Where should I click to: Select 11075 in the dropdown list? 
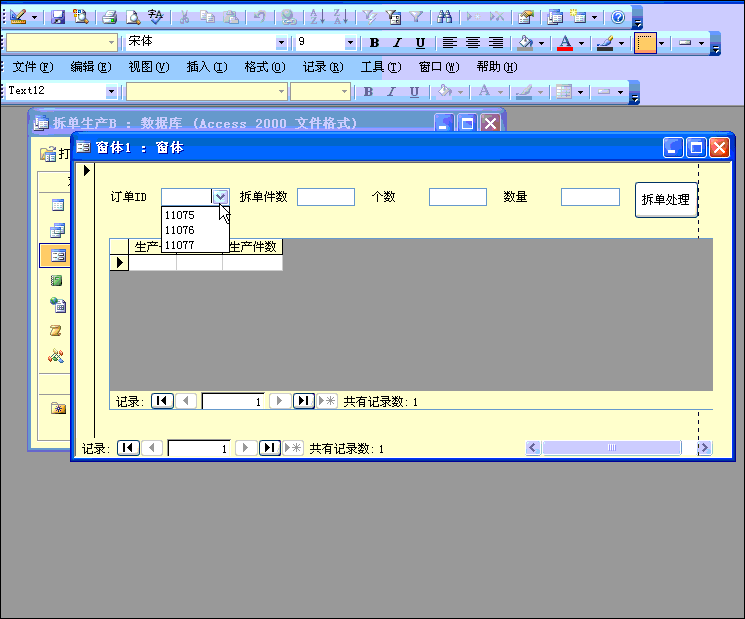(195, 215)
